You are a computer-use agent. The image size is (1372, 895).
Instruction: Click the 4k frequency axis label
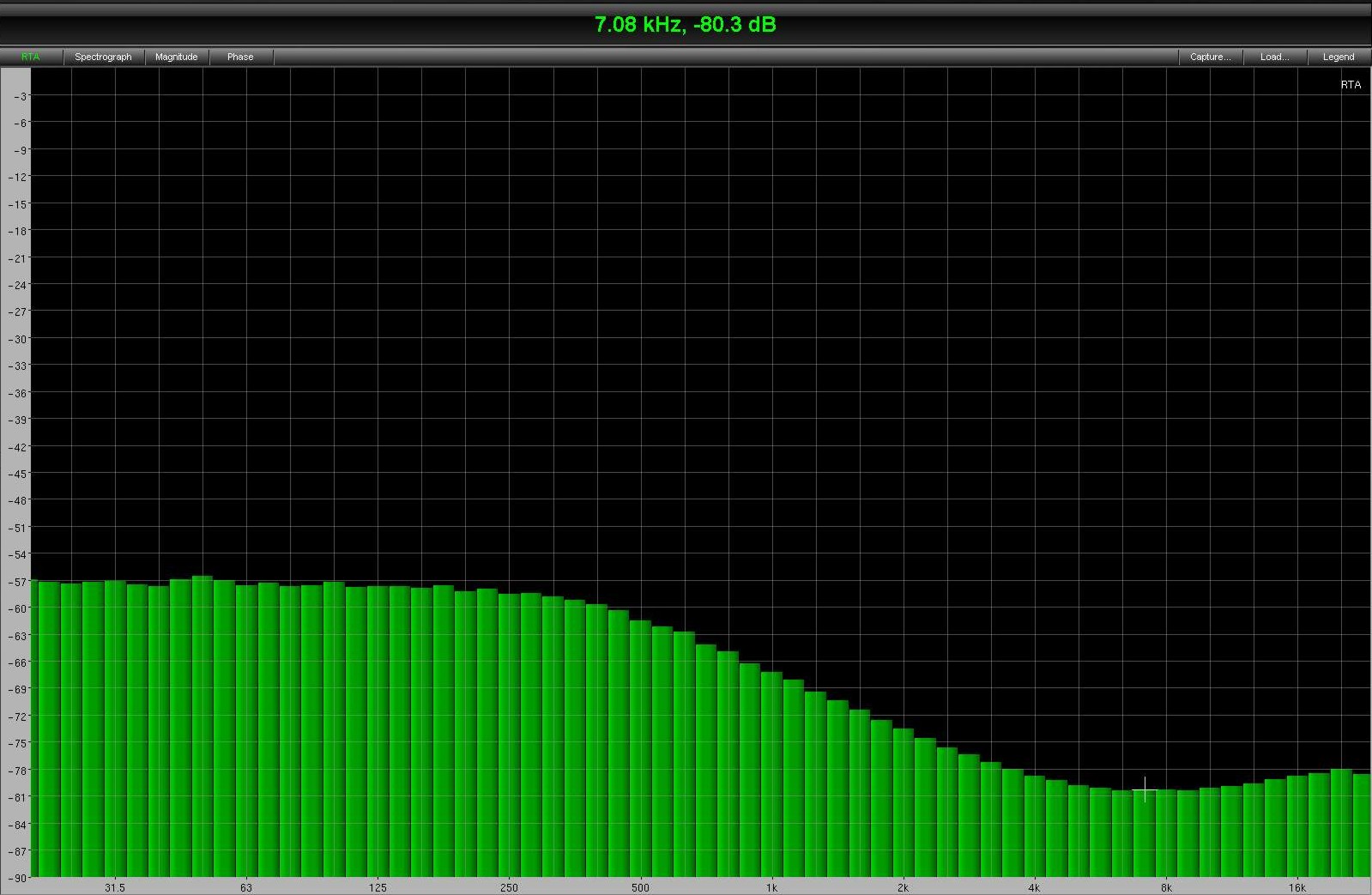point(1034,887)
